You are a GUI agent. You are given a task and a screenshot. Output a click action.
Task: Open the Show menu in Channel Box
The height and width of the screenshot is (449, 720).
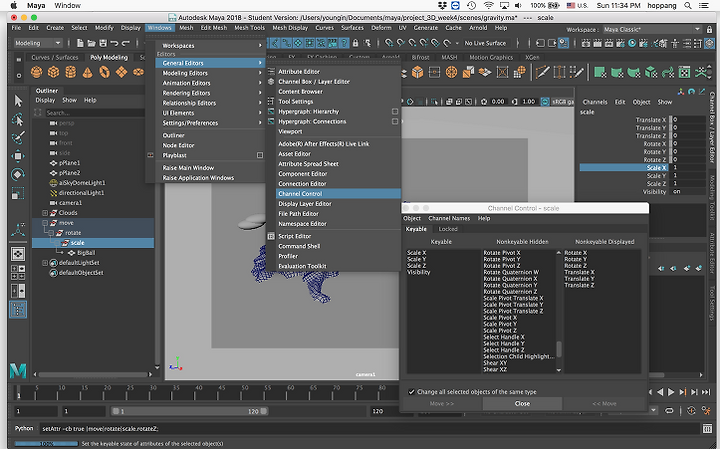664,102
